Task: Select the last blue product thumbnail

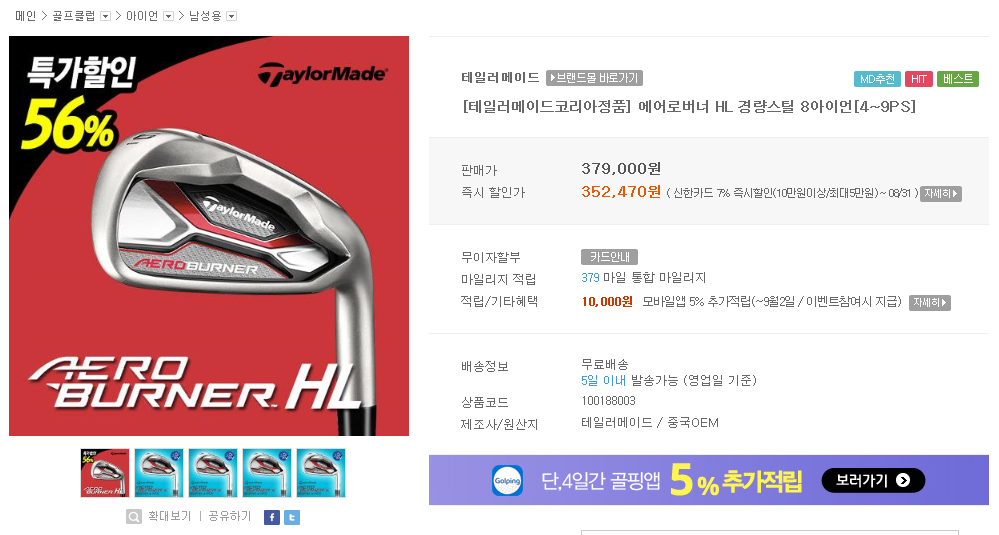Action: (x=321, y=473)
